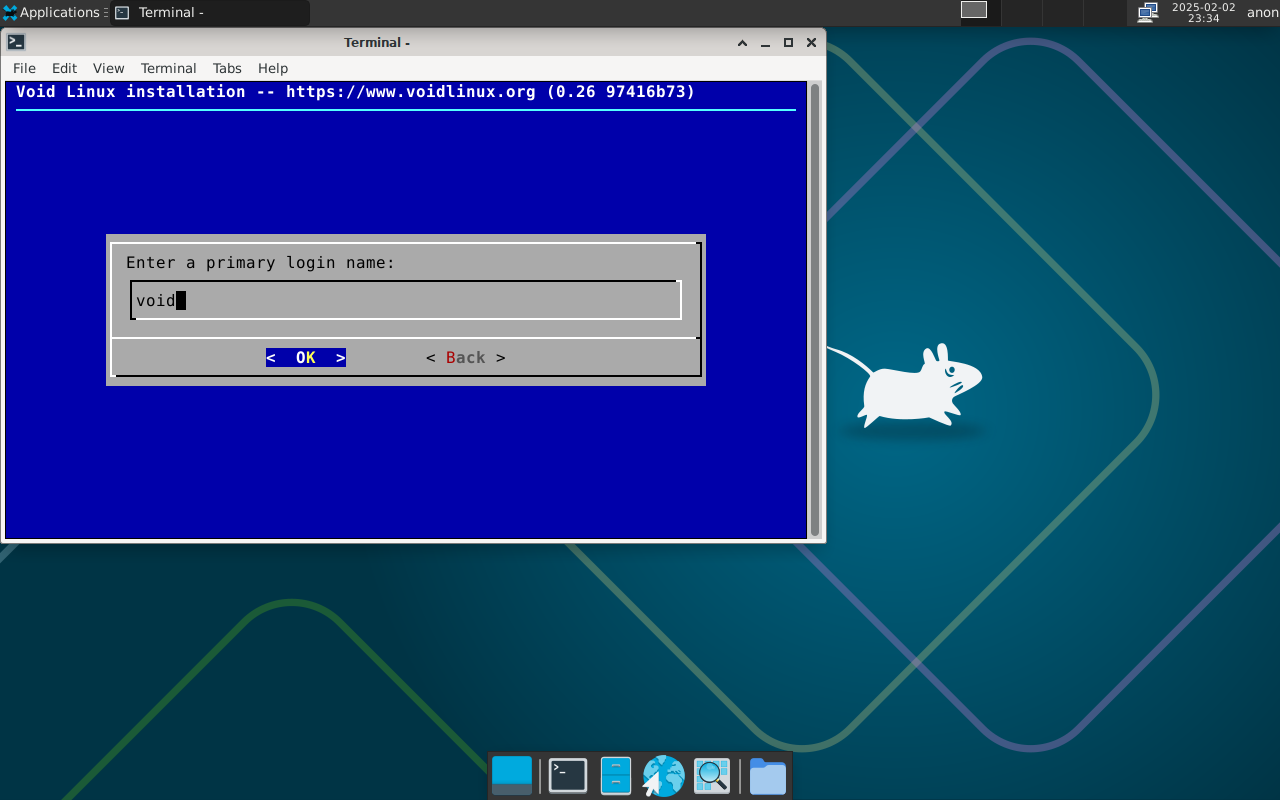Click the primary login name field
This screenshot has width=1280, height=800.
[x=405, y=300]
